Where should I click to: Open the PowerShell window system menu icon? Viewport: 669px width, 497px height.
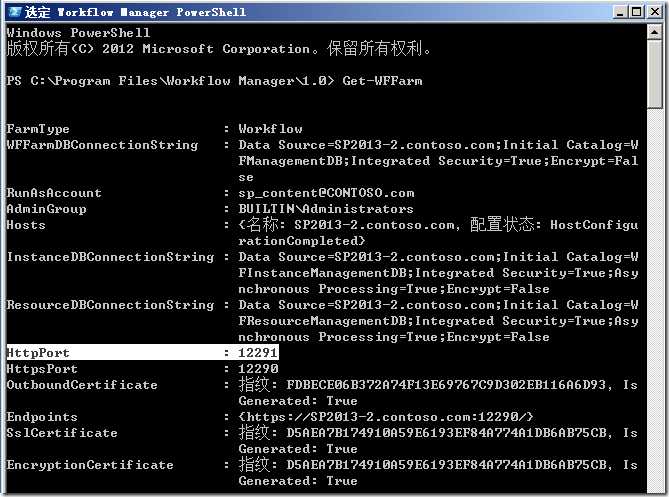13,12
